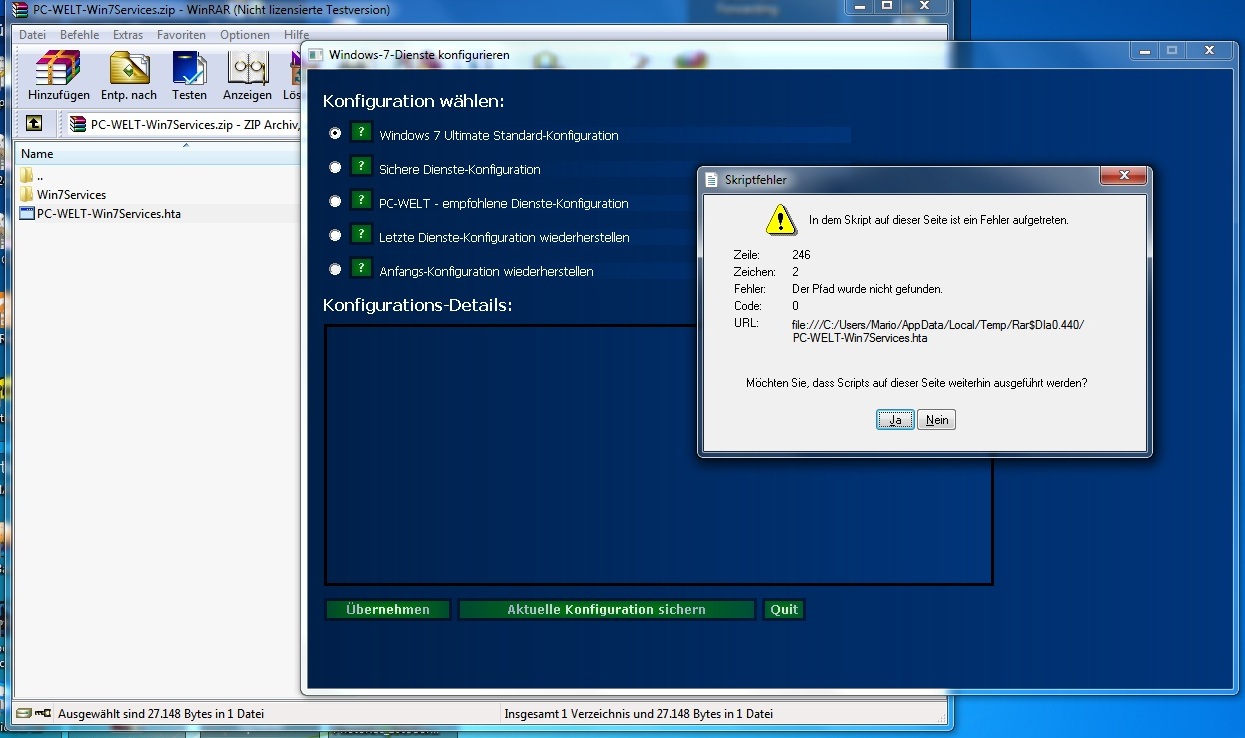Image resolution: width=1245 pixels, height=738 pixels.
Task: Click Aktuelle Konfiguration sichern button
Action: pos(606,609)
